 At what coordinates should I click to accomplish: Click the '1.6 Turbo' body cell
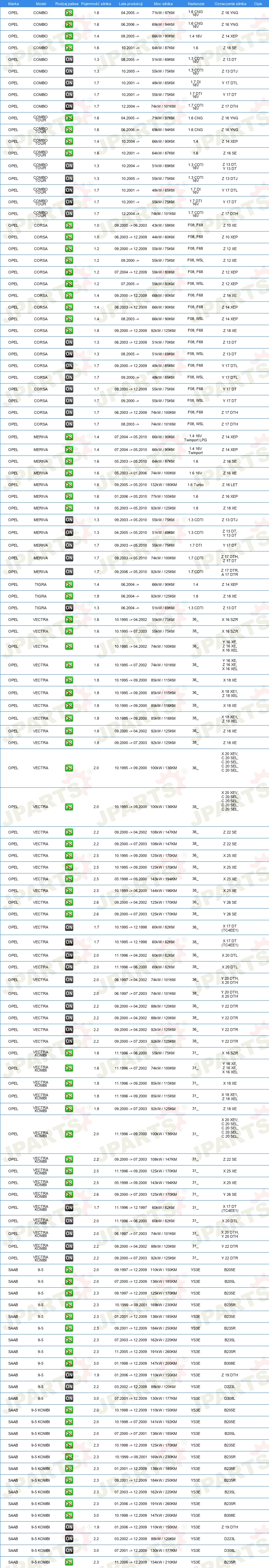[195, 485]
